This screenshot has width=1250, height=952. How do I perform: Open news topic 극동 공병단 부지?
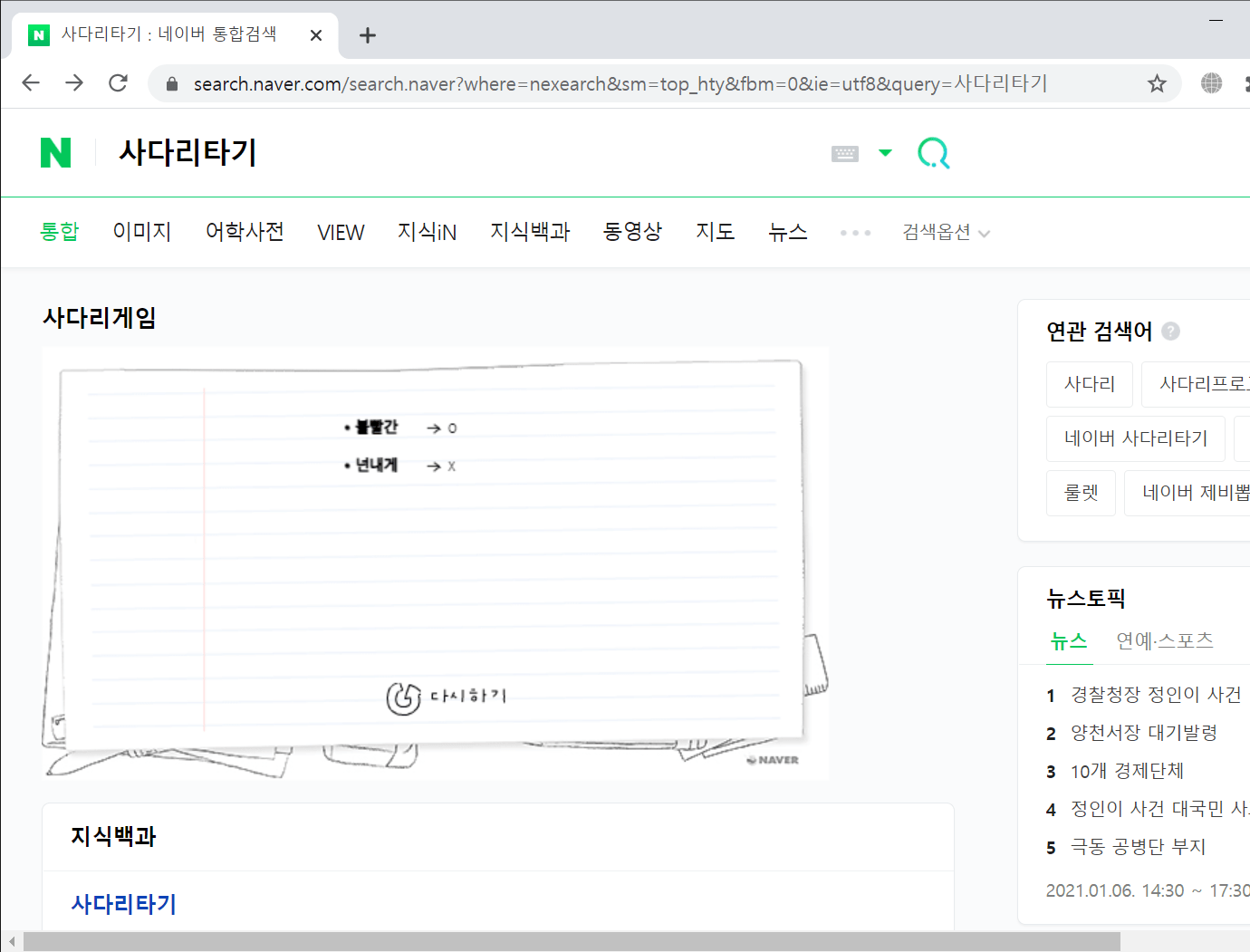[1139, 847]
